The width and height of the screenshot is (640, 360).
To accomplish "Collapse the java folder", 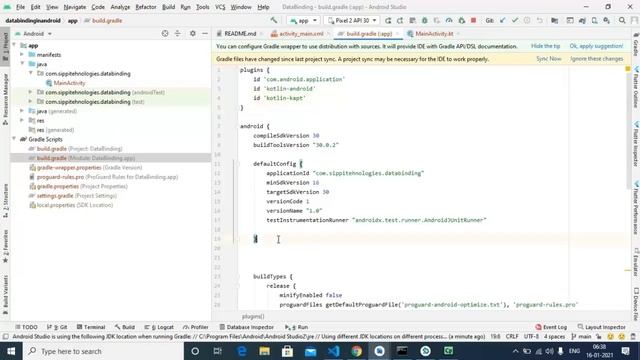I will pyautogui.click(x=22, y=64).
